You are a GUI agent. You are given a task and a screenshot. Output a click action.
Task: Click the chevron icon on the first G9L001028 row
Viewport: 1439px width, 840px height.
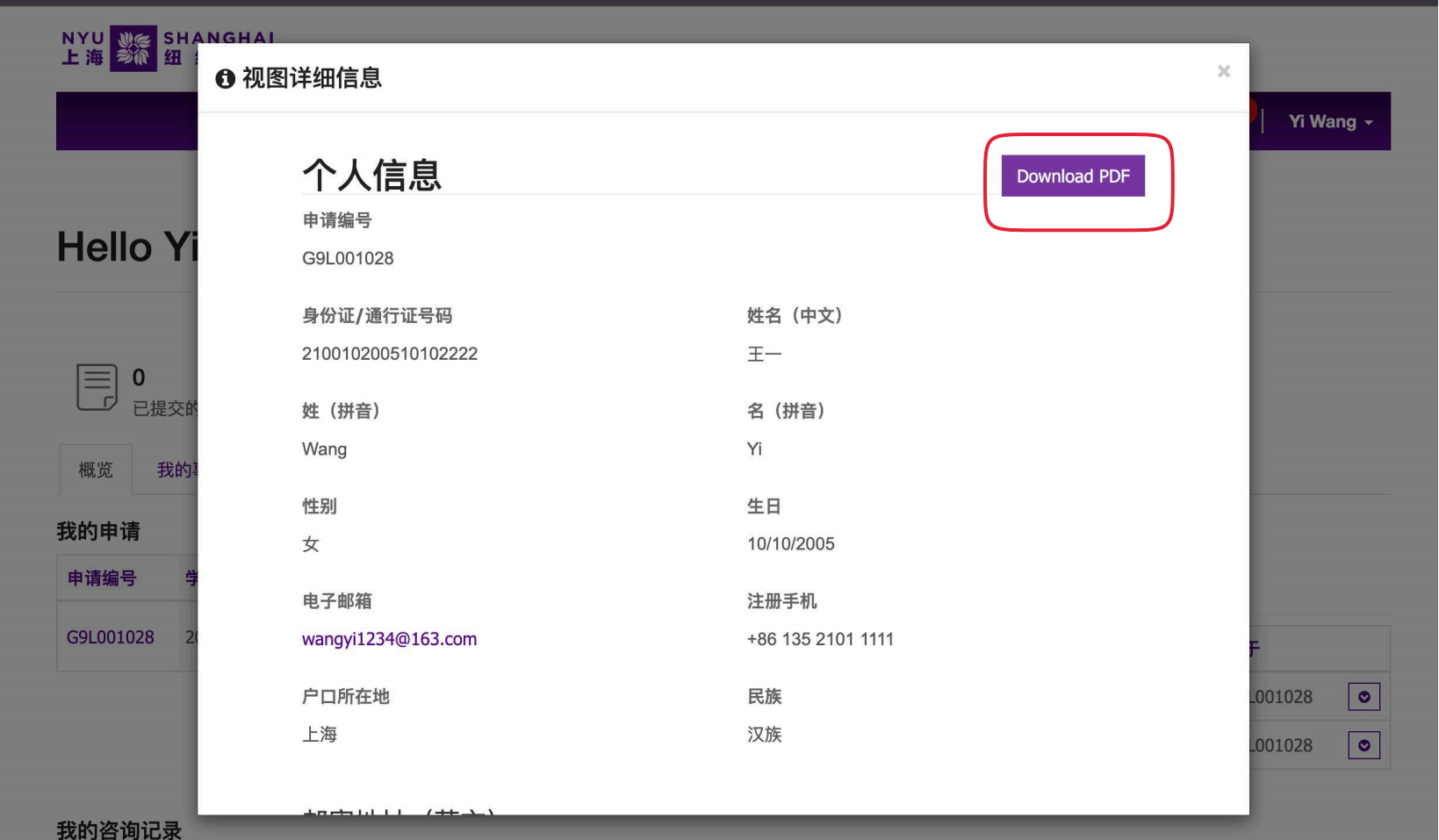(x=1364, y=696)
